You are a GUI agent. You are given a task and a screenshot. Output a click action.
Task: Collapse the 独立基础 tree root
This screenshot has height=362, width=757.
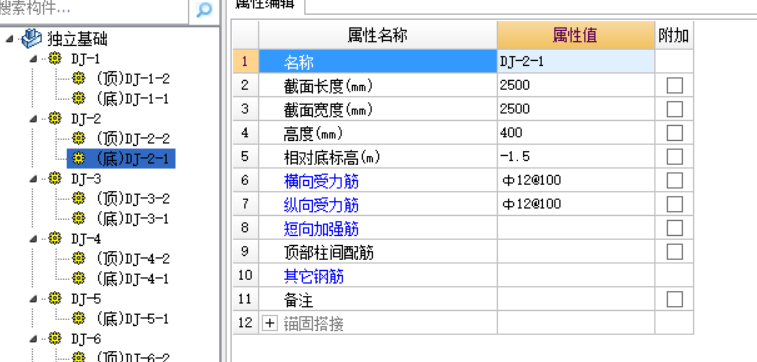click(x=10, y=39)
